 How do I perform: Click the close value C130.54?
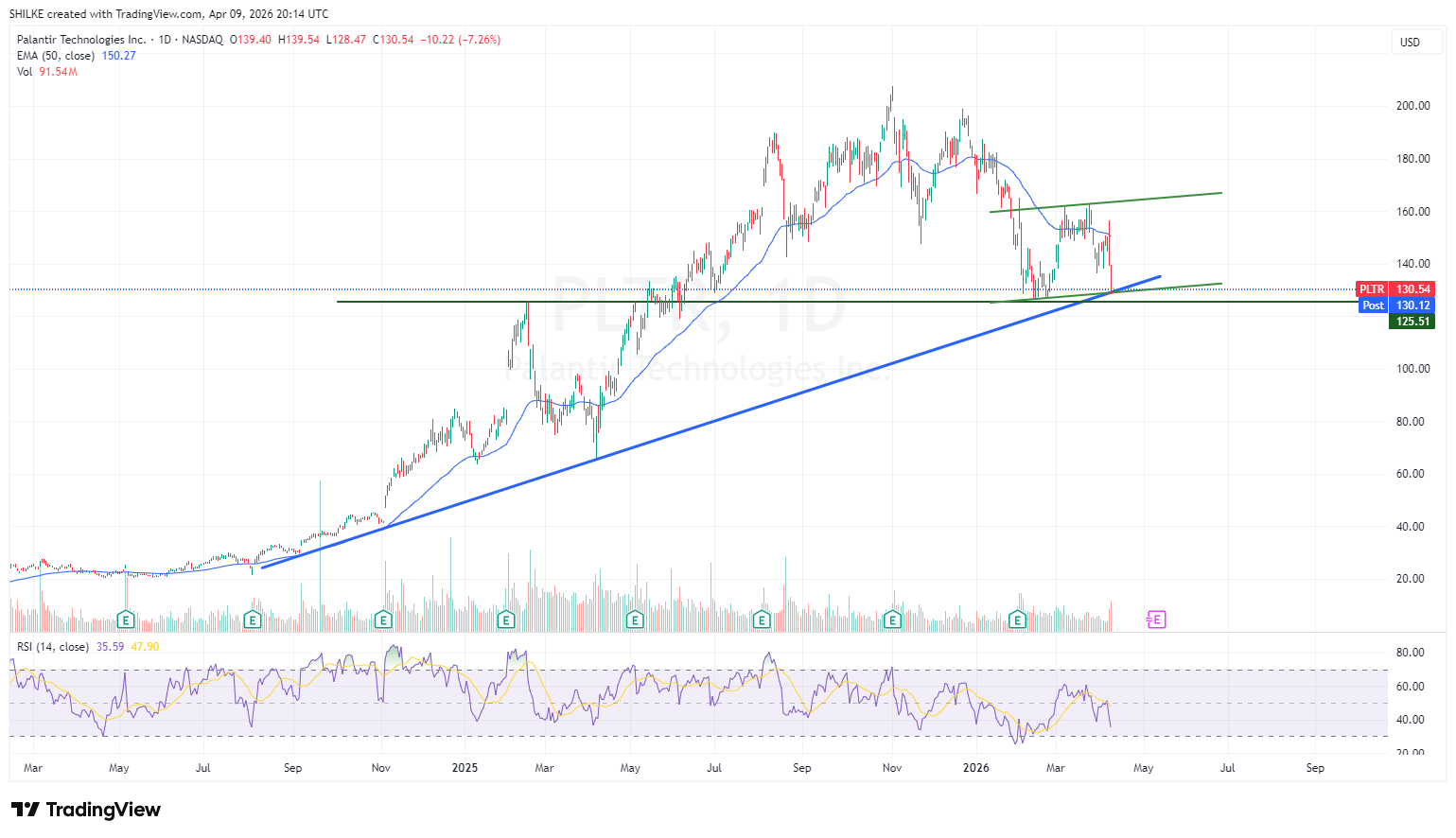pyautogui.click(x=394, y=40)
